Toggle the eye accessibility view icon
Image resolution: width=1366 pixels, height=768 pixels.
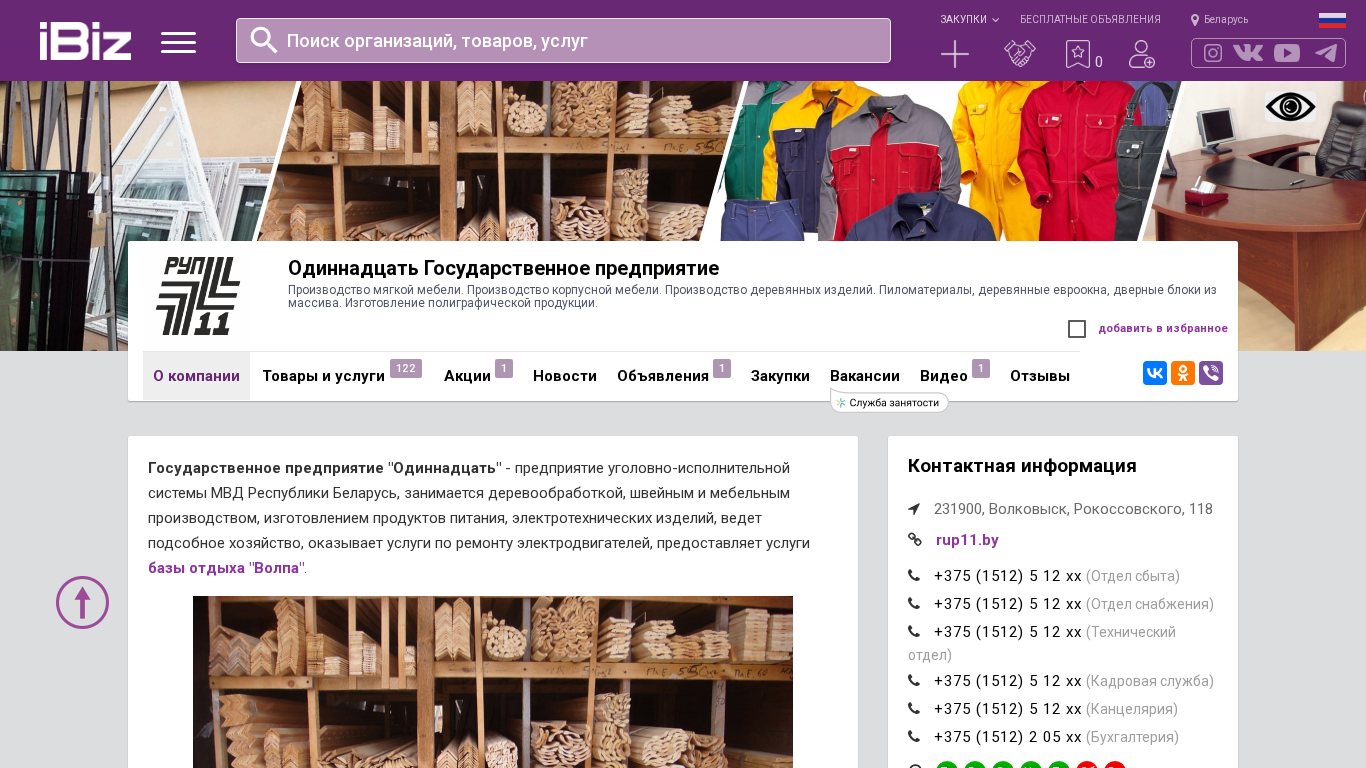click(x=1290, y=107)
